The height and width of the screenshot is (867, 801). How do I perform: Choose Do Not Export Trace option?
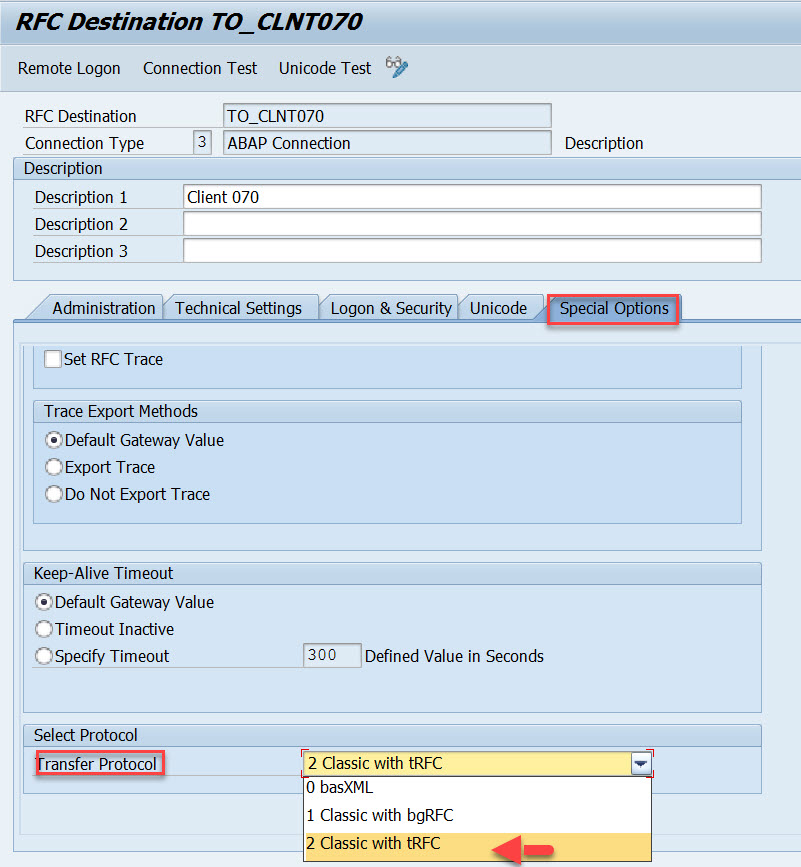54,494
